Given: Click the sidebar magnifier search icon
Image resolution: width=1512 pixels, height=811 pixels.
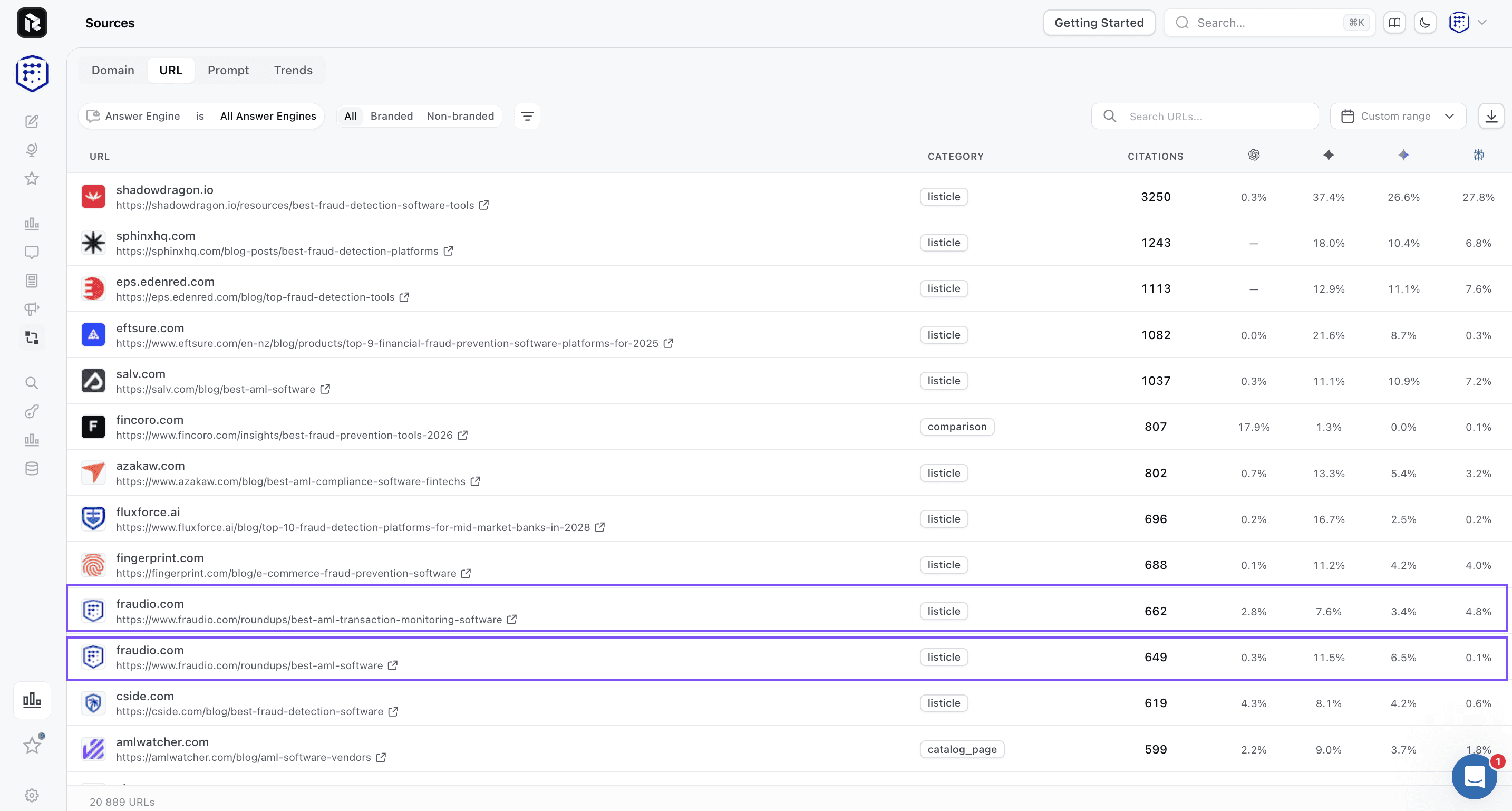Looking at the screenshot, I should 32,383.
